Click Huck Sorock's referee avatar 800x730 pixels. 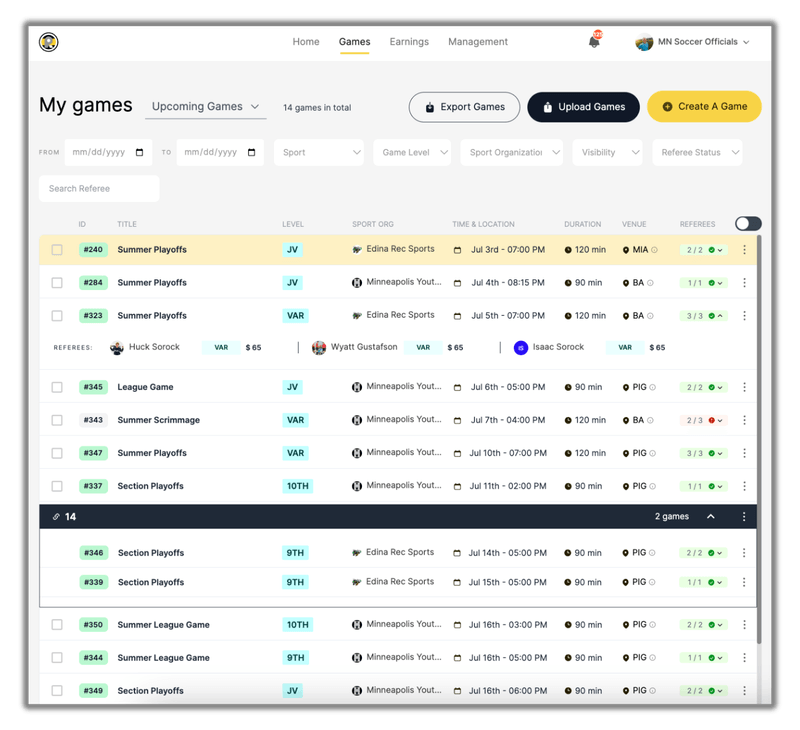pyautogui.click(x=118, y=347)
